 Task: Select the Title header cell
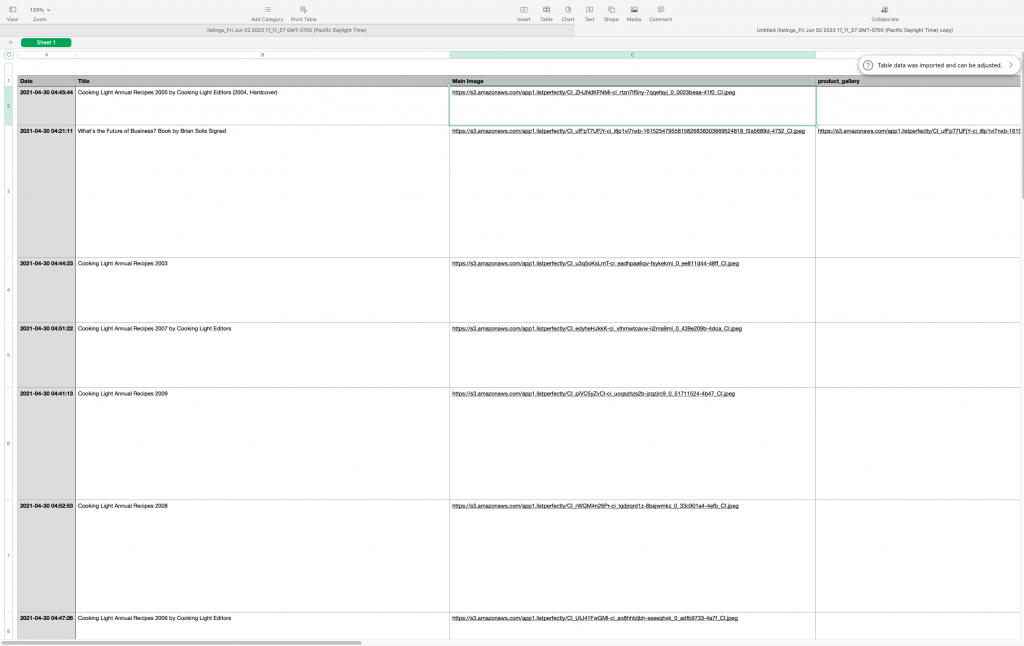(x=263, y=81)
